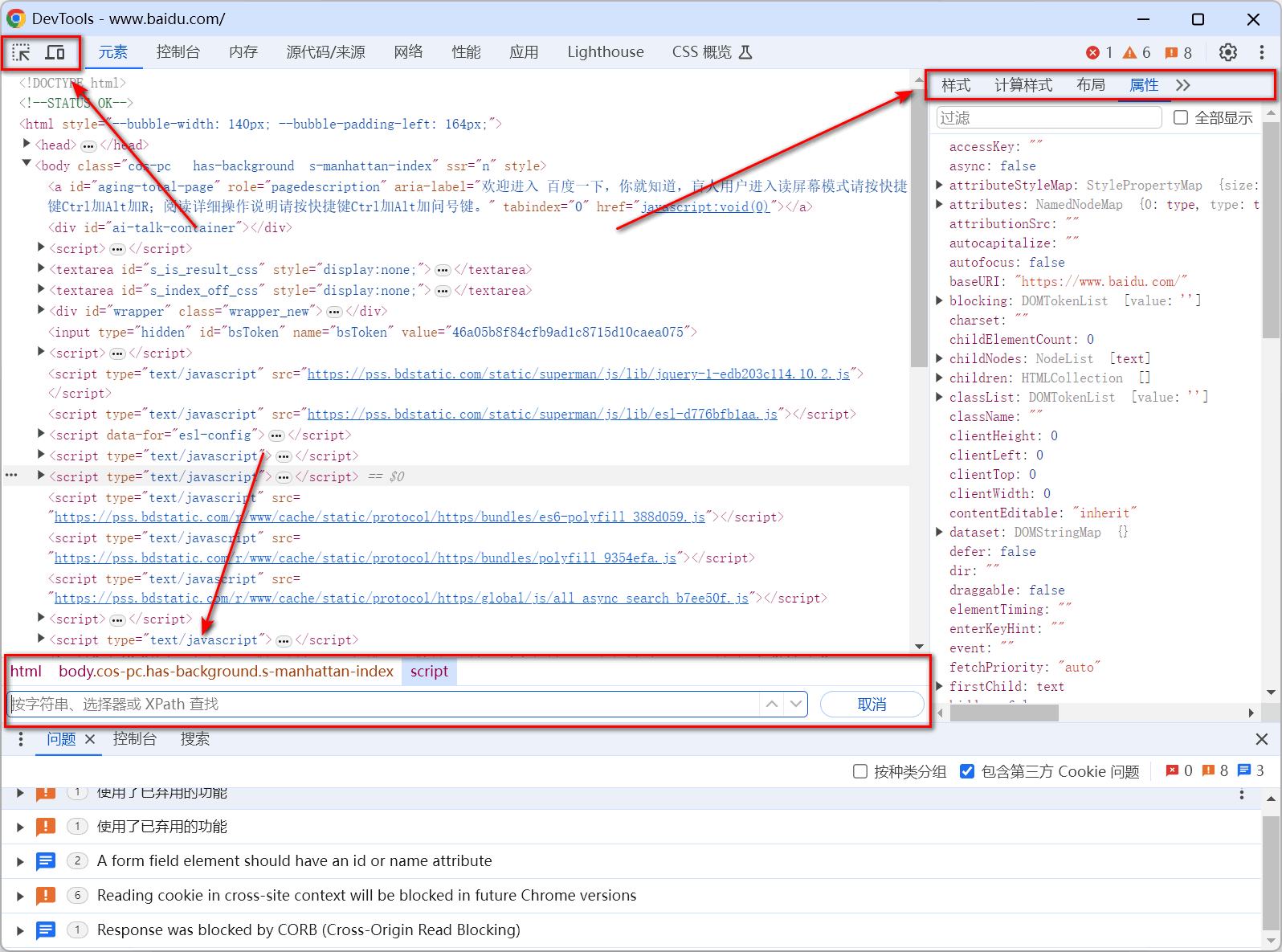
Task: Expand childNodes NodeList property
Action: (939, 358)
